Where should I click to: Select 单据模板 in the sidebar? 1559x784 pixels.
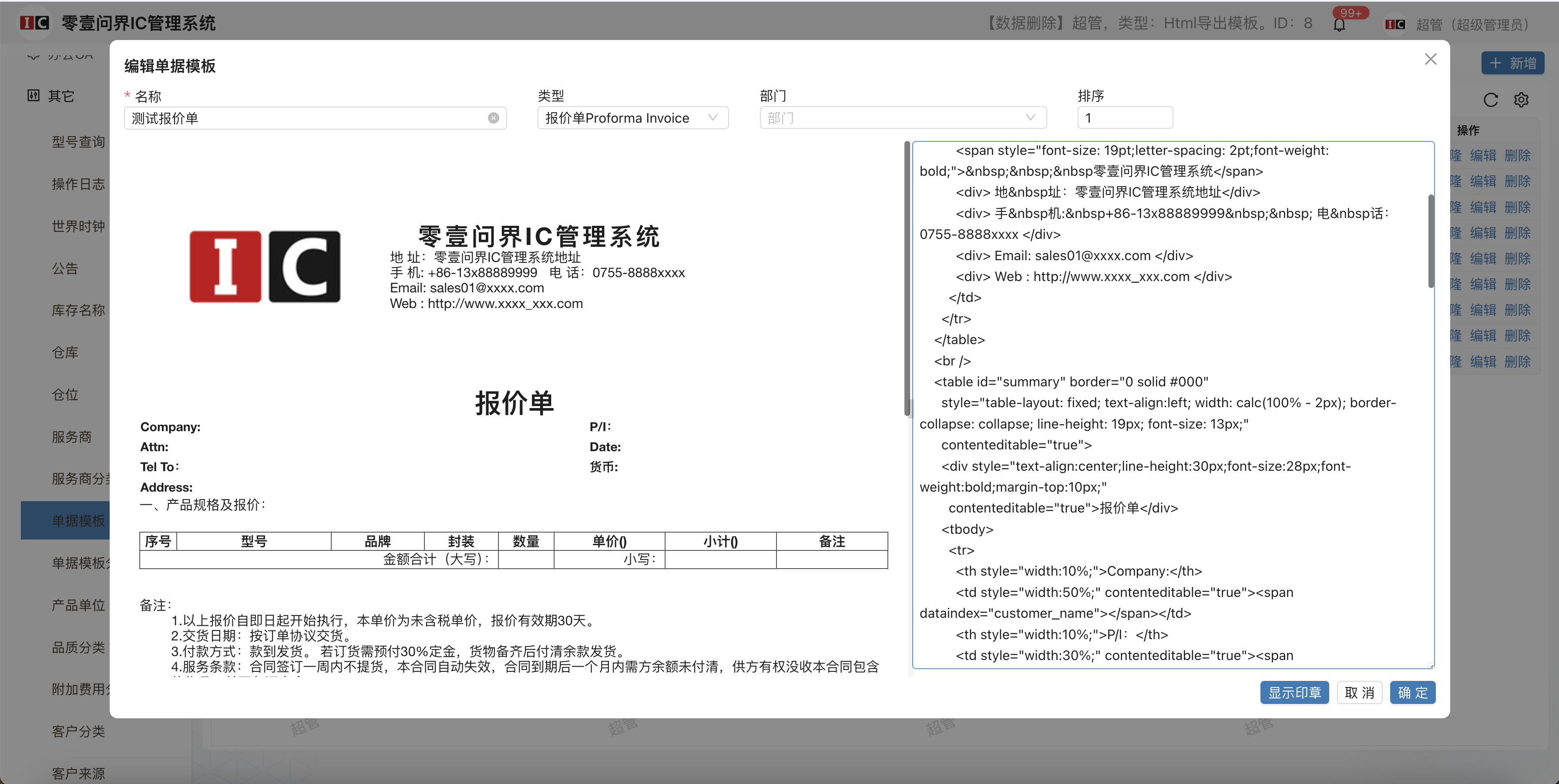[79, 520]
